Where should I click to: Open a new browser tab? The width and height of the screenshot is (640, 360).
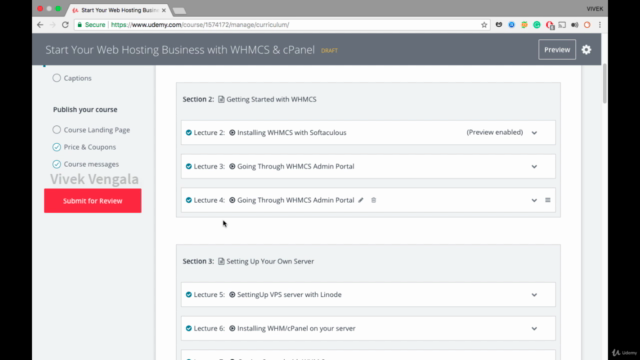pyautogui.click(x=180, y=11)
